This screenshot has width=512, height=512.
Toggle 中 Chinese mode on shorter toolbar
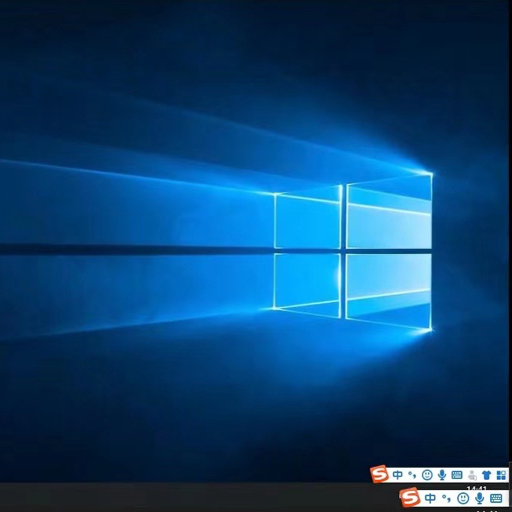click(430, 498)
